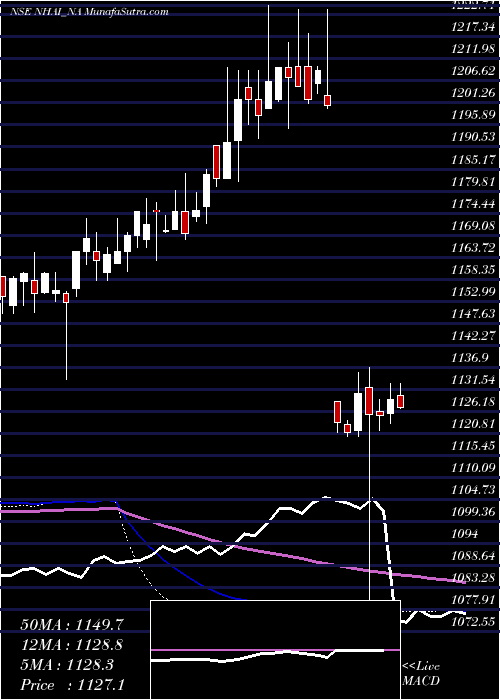Select the 1206.62 price axis label

472,71
